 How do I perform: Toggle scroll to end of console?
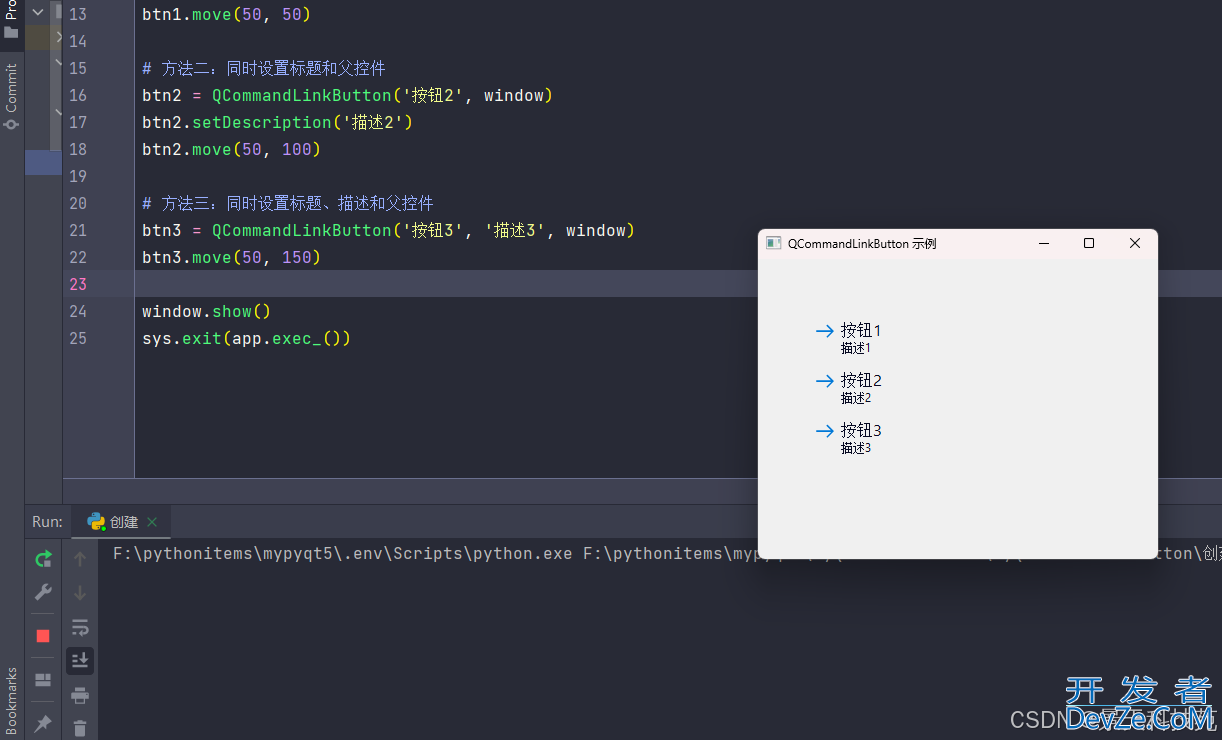(80, 661)
